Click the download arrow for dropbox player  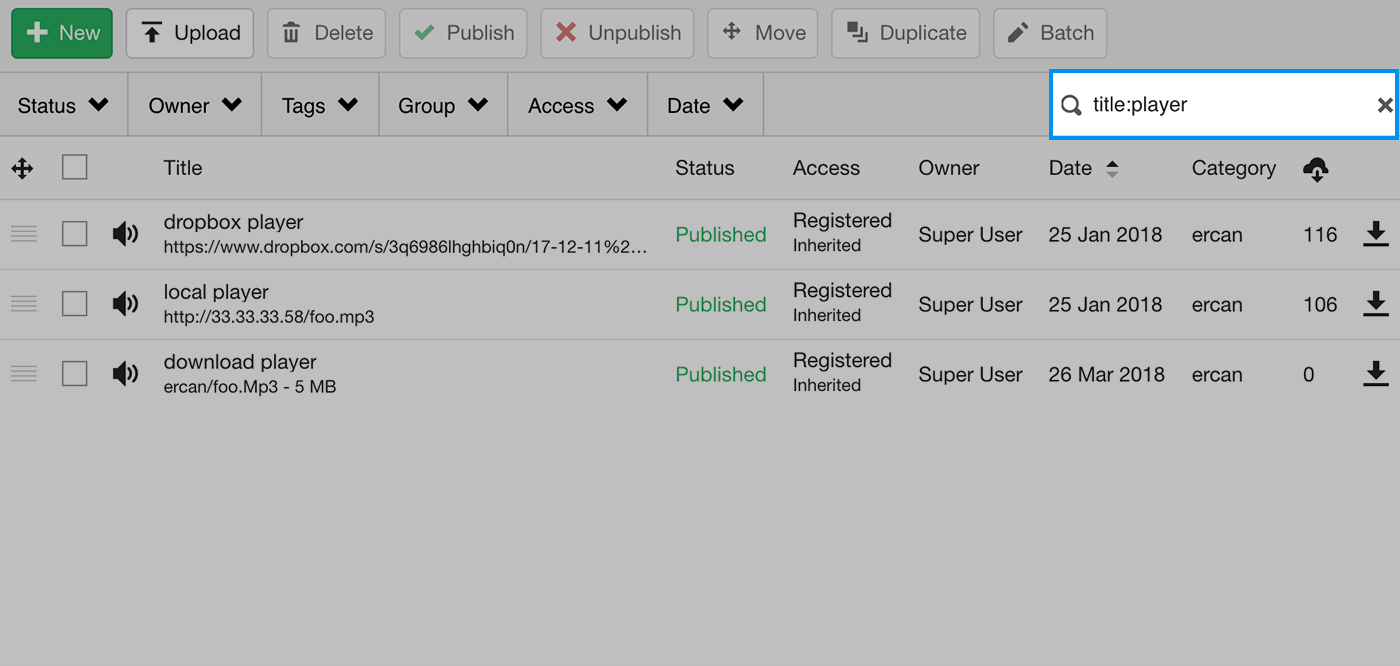point(1376,234)
